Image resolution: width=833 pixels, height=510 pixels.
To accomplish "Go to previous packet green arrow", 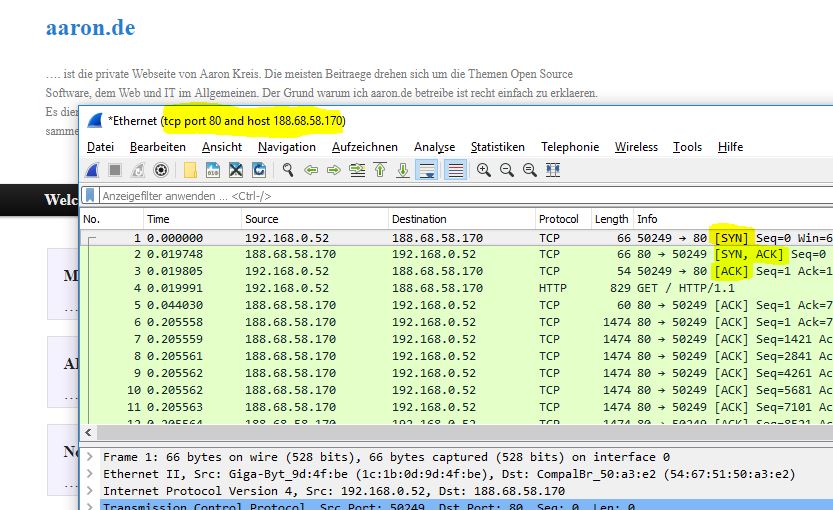I will point(311,170).
